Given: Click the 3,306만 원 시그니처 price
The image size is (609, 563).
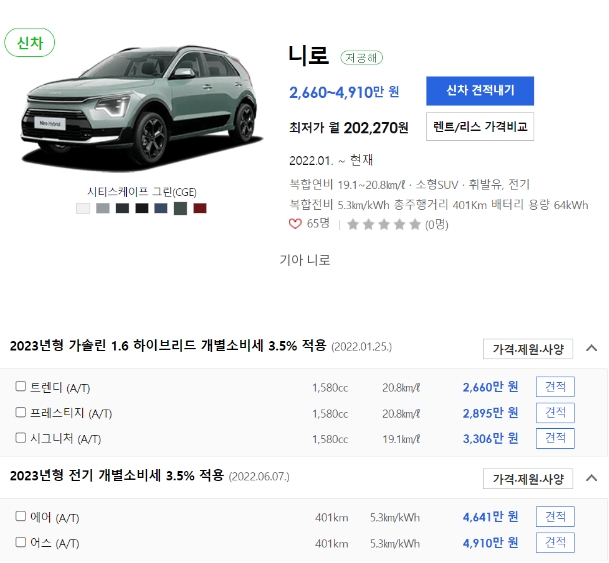Looking at the screenshot, I should click(x=491, y=439).
